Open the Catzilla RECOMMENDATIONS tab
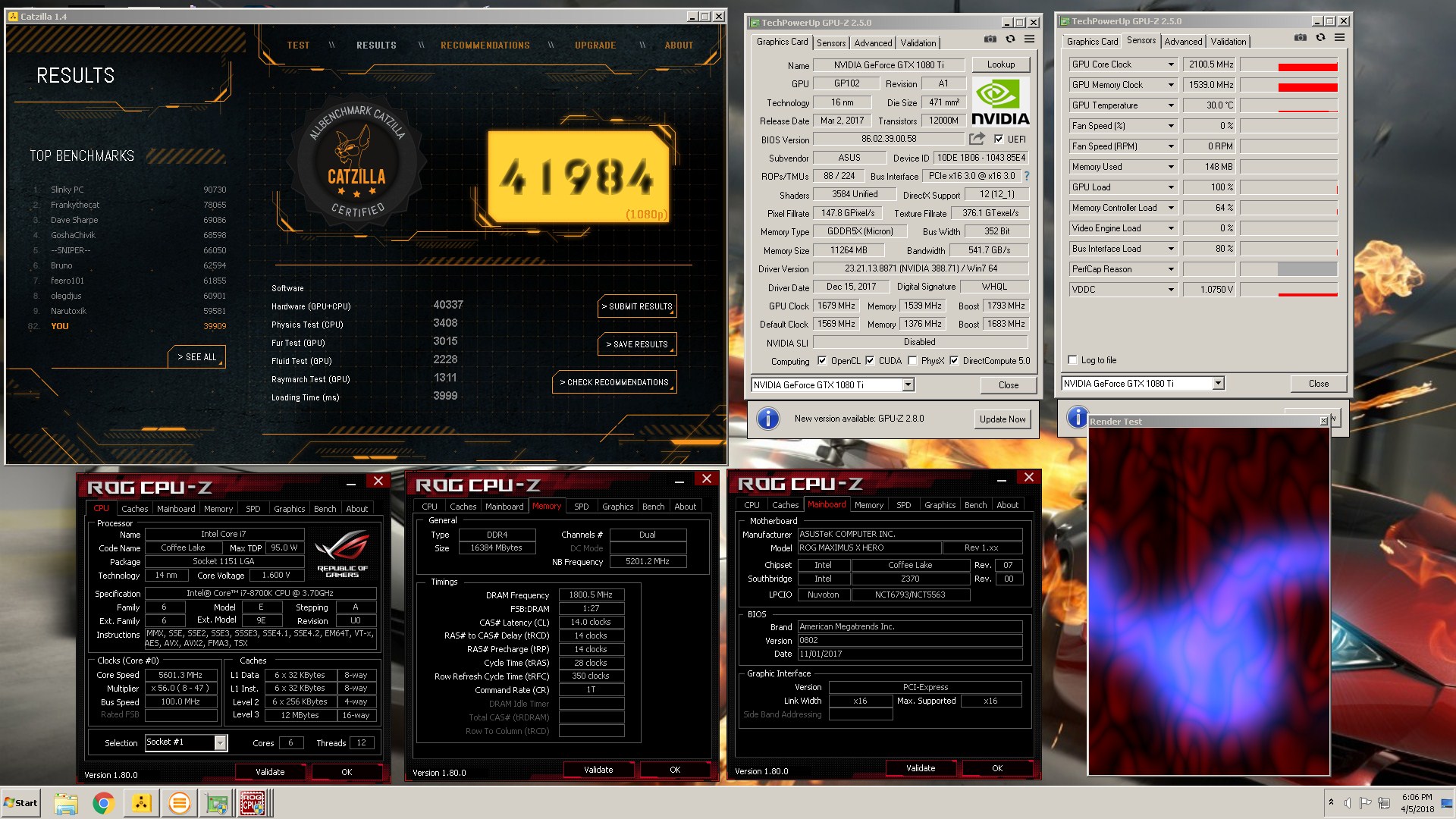This screenshot has width=1456, height=819. pyautogui.click(x=485, y=45)
